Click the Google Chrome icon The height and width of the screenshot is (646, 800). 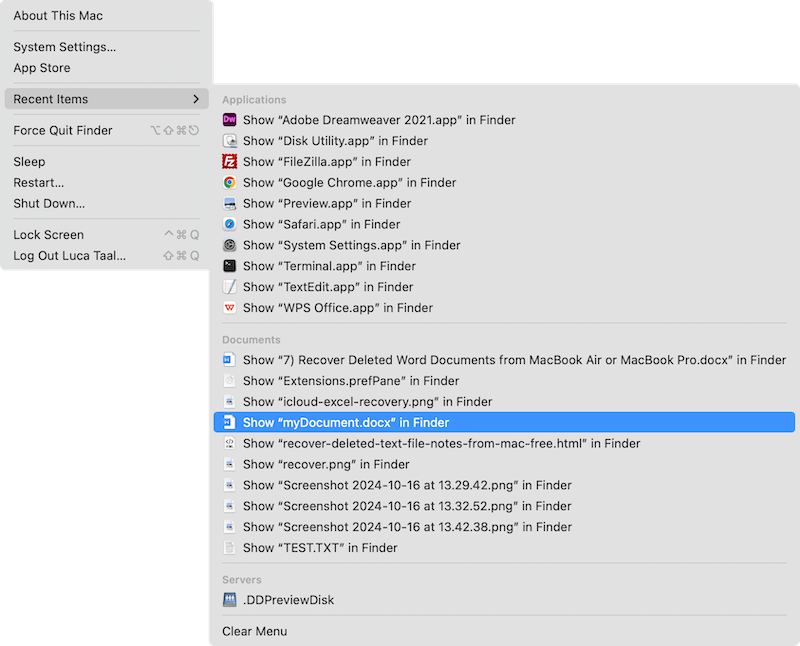pyautogui.click(x=229, y=182)
